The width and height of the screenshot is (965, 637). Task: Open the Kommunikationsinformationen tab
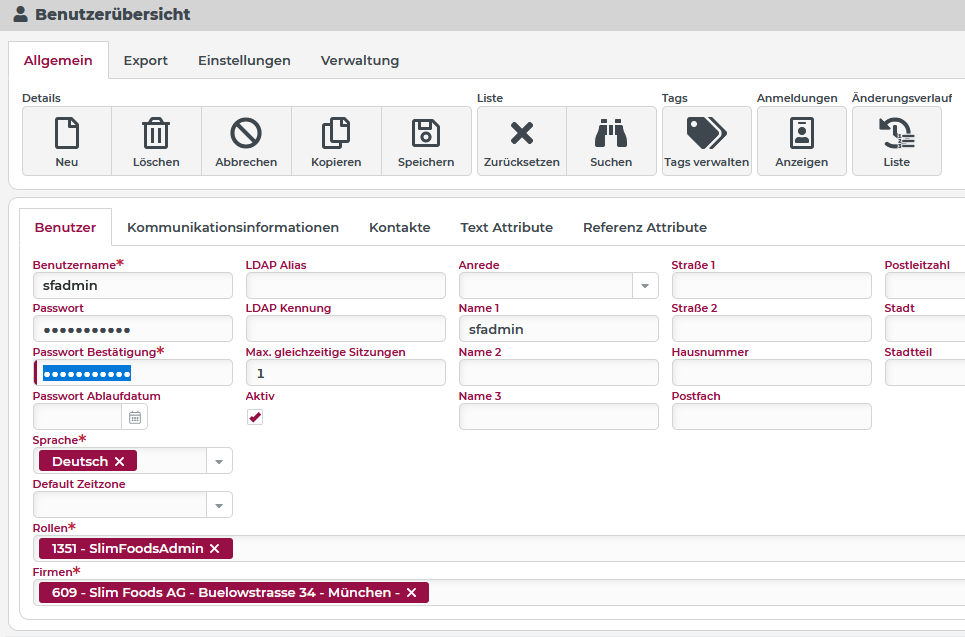(x=233, y=227)
